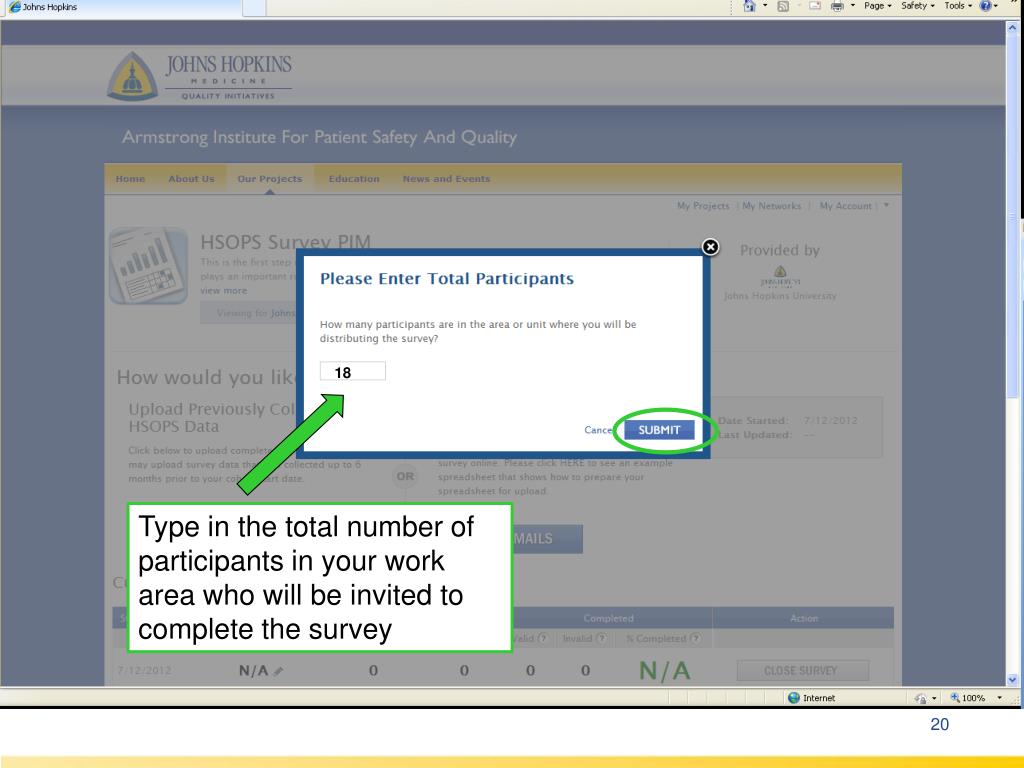The image size is (1024, 768).
Task: Click the vertical scrollbar down arrow
Action: point(1013,679)
